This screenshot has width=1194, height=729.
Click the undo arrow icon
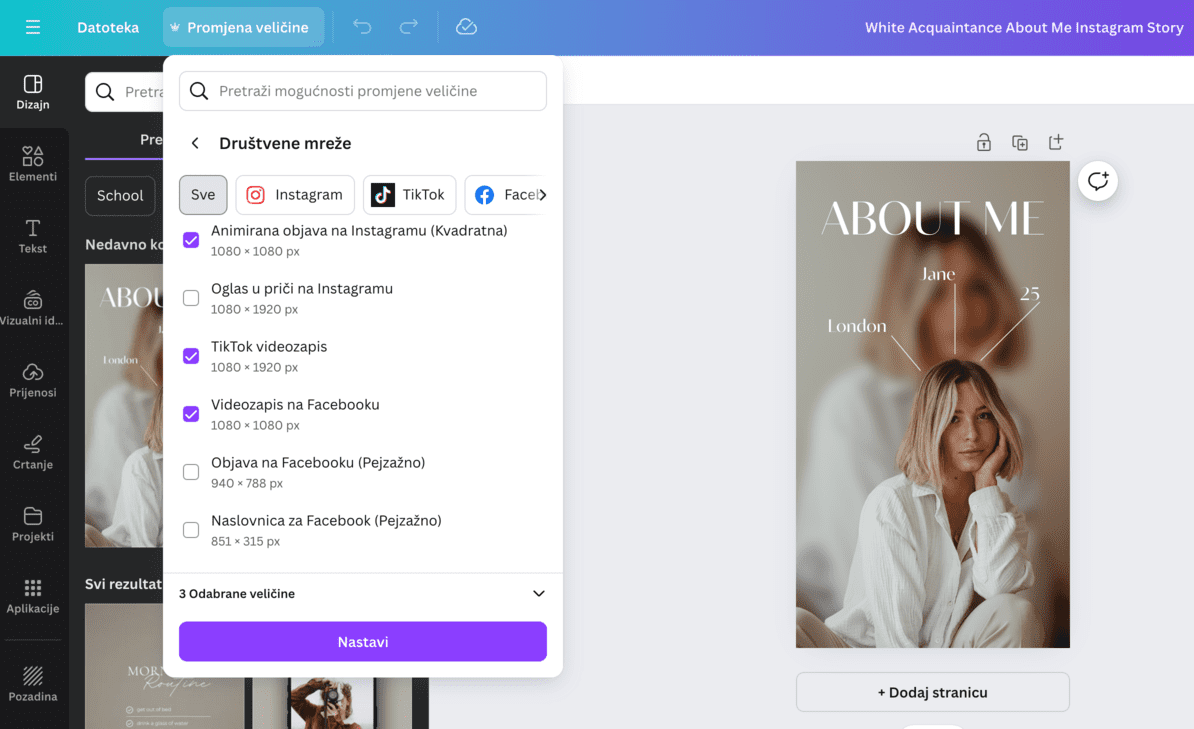(x=362, y=27)
